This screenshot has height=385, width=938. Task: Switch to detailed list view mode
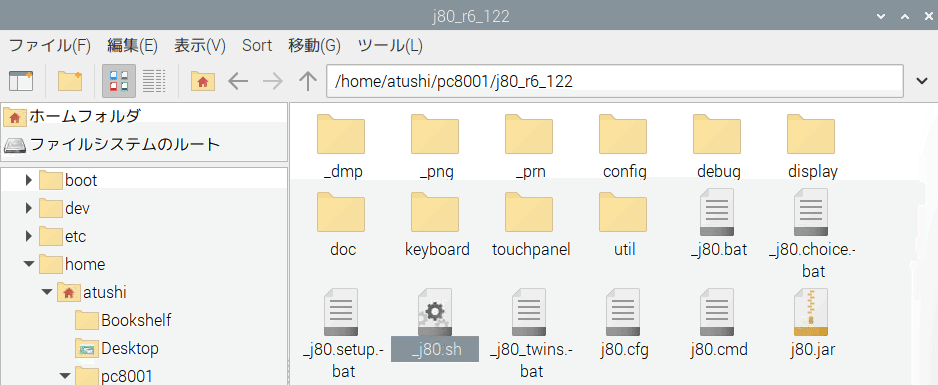154,81
